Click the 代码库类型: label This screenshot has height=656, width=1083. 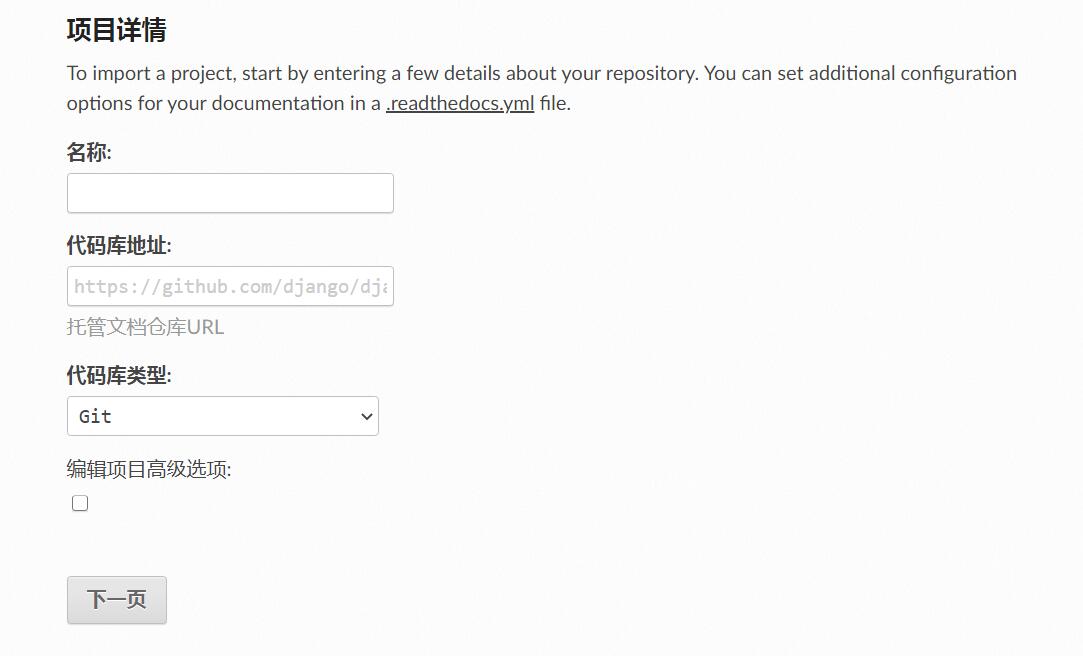119,376
